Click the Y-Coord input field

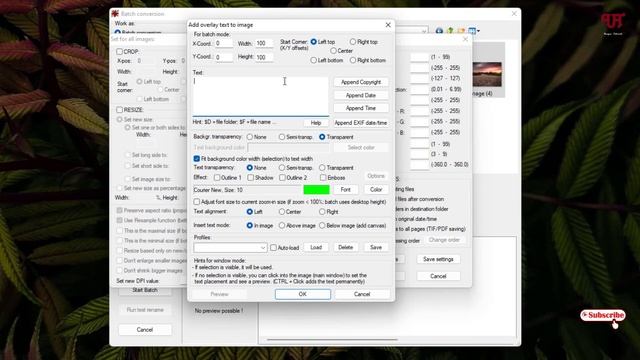224,57
